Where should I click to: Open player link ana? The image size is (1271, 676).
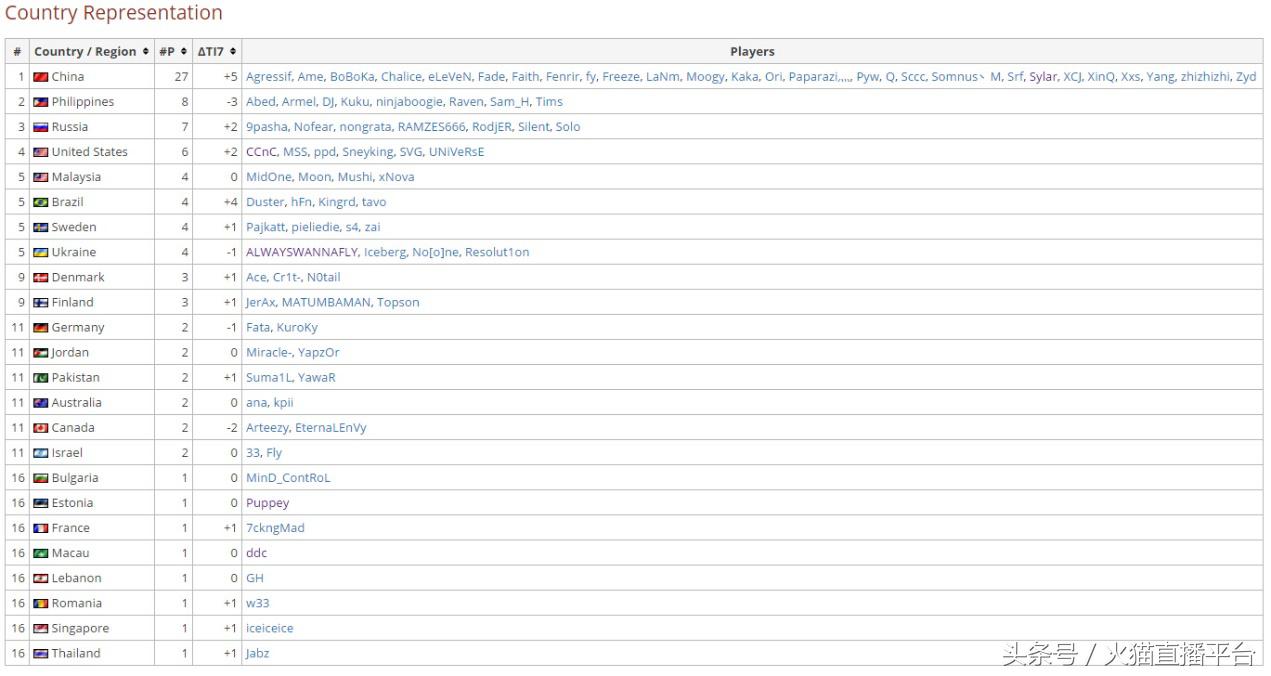256,402
